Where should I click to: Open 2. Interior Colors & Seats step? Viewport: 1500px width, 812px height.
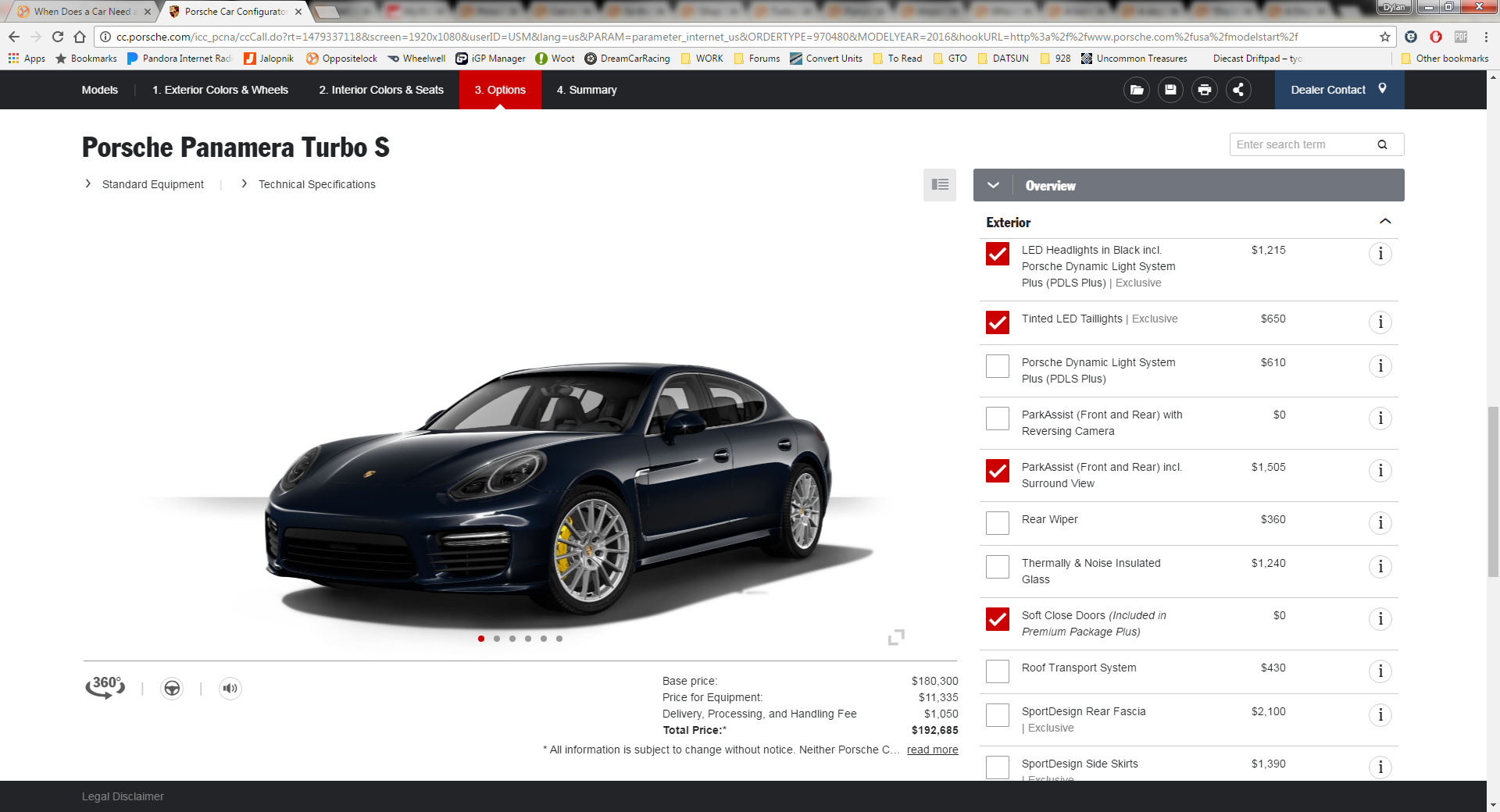click(x=381, y=90)
